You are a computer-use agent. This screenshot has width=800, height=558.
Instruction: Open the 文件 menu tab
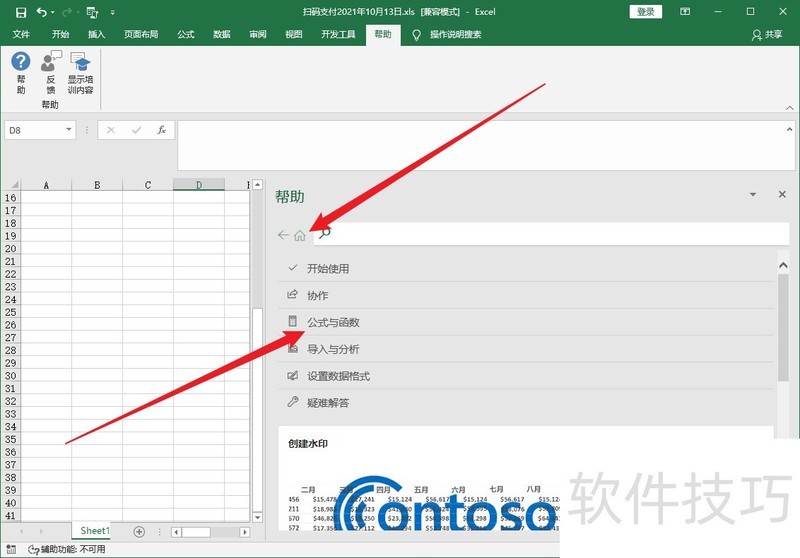(x=21, y=34)
